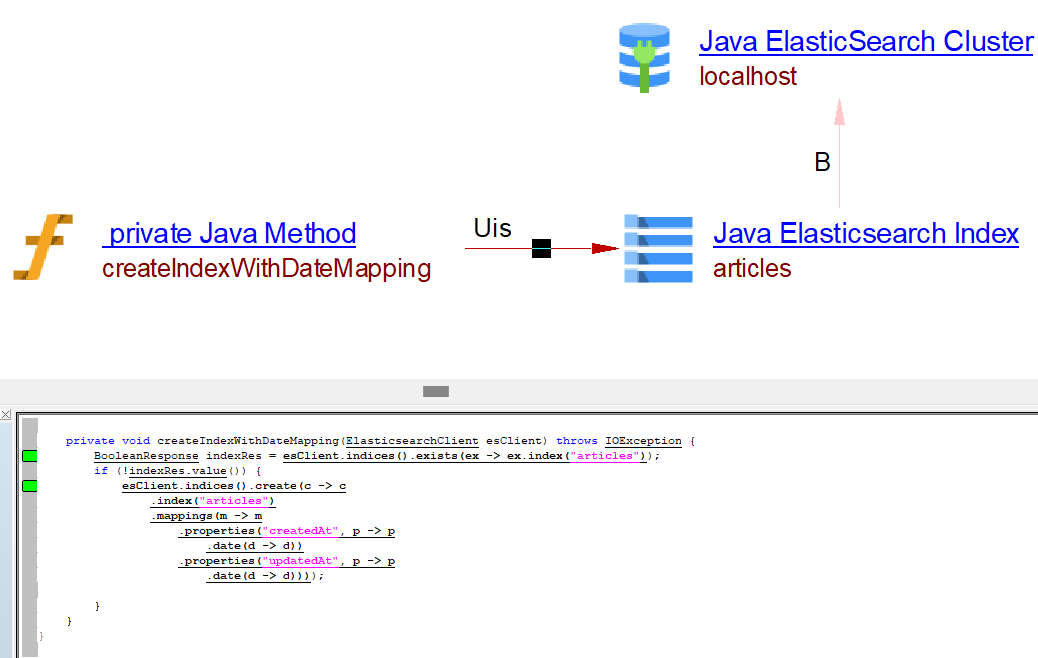
Task: Select the articles index name label
Action: tap(751, 269)
